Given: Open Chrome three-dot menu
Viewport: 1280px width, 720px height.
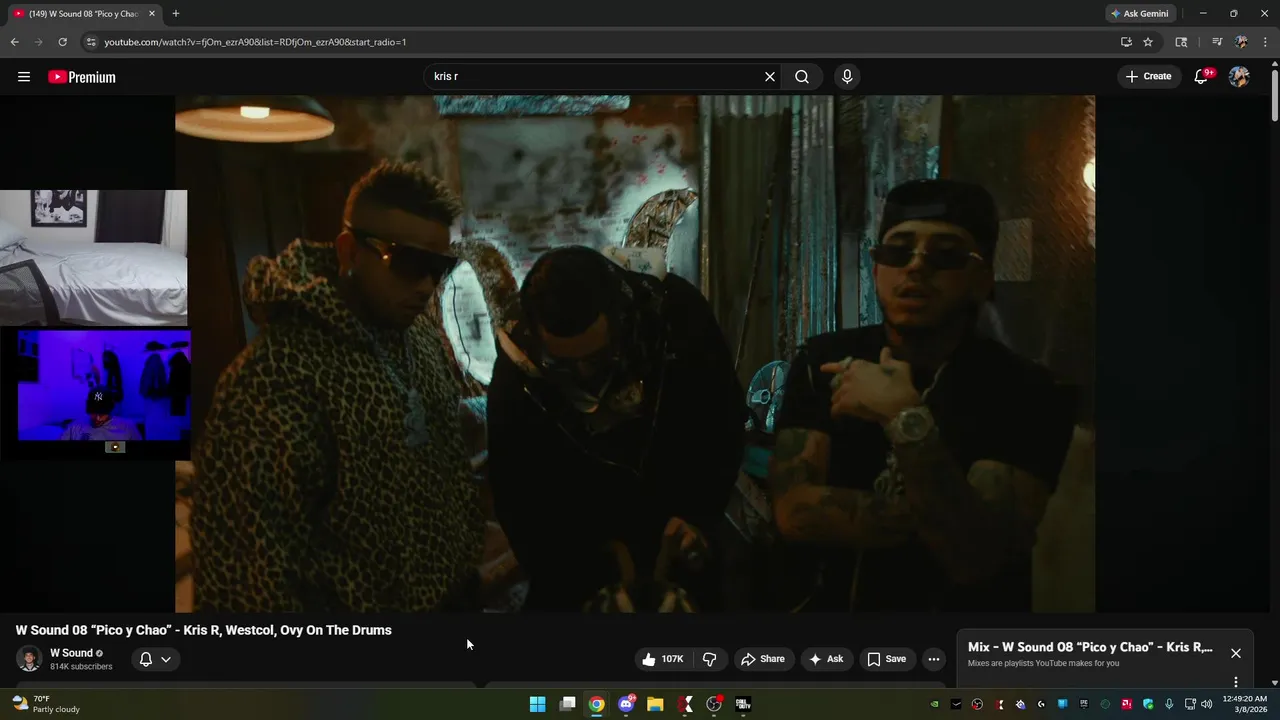Looking at the screenshot, I should 1265,42.
